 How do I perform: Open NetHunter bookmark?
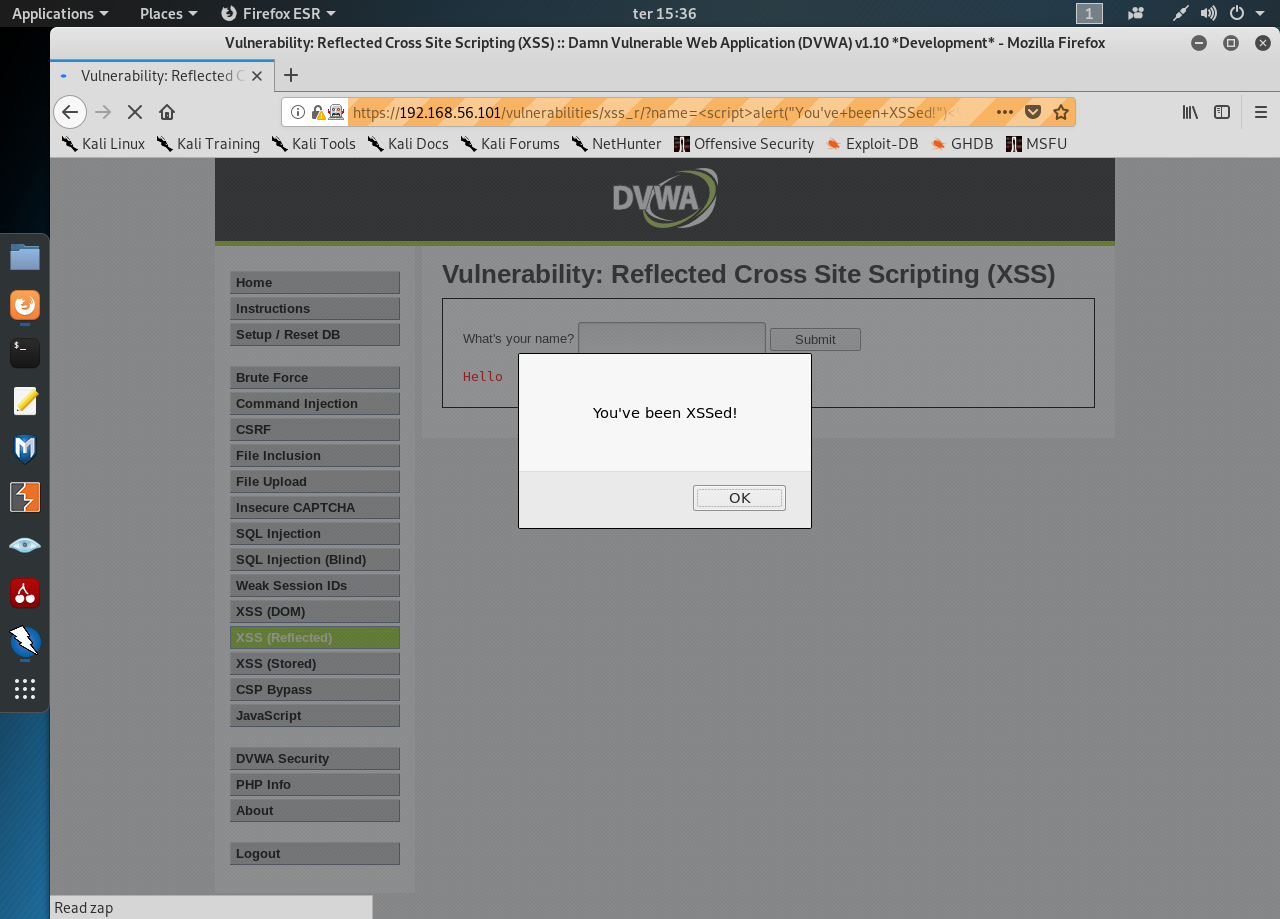tap(616, 143)
